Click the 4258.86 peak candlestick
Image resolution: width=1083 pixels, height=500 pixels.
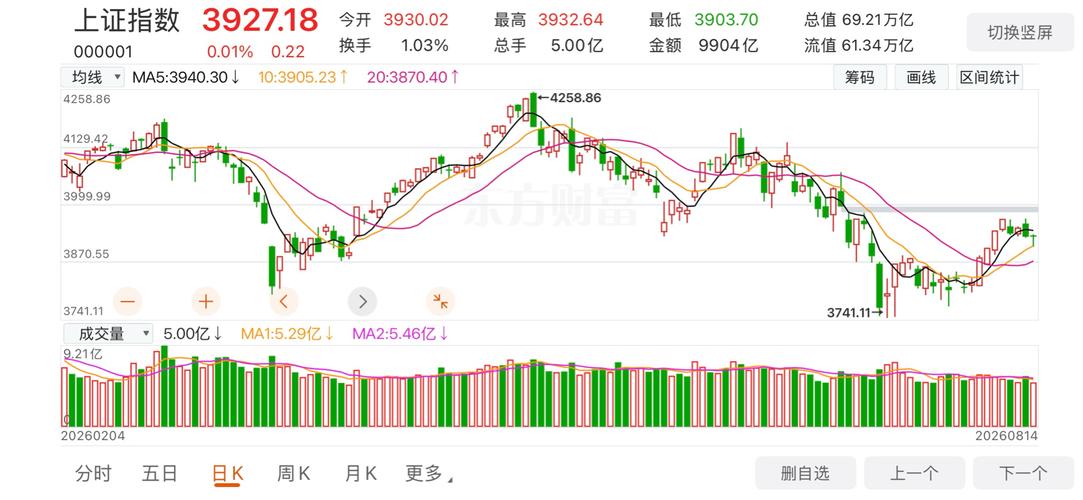tap(533, 110)
